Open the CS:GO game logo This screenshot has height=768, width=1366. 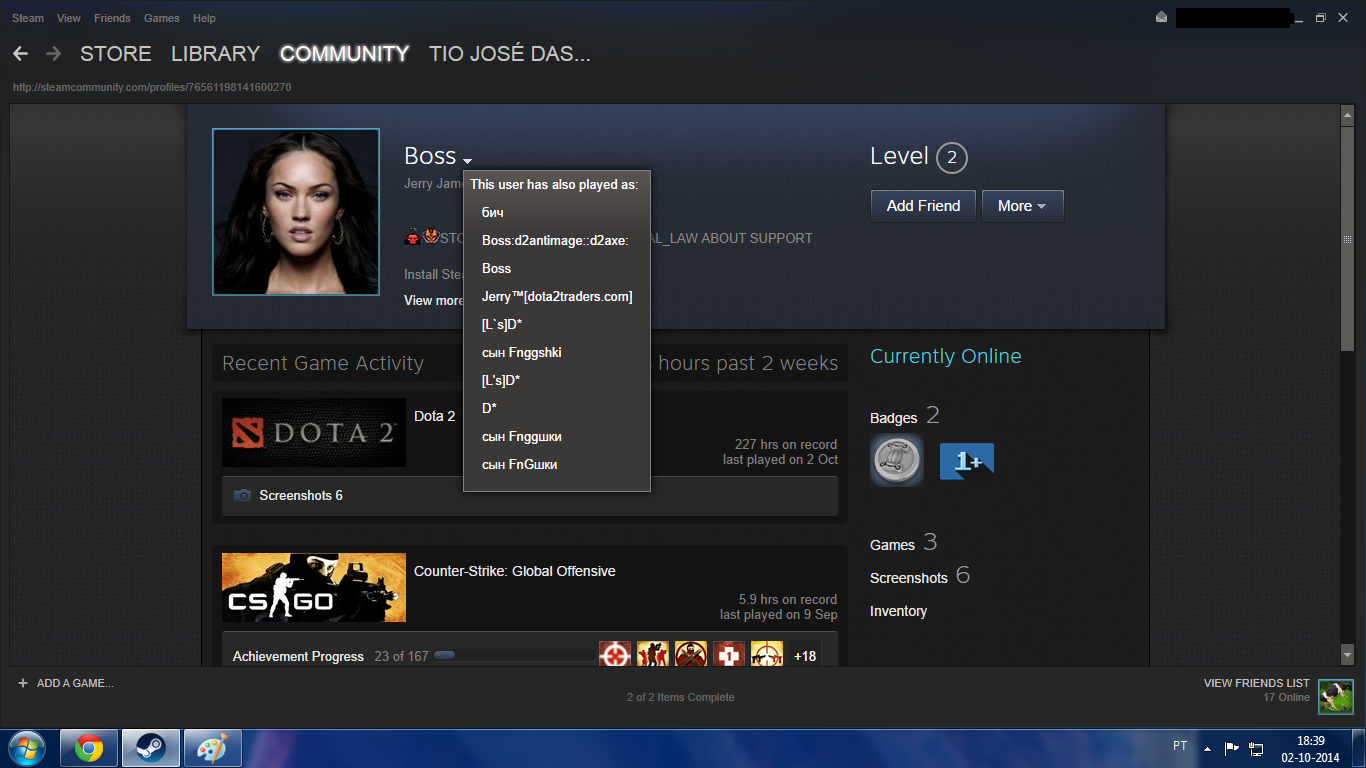pos(314,587)
